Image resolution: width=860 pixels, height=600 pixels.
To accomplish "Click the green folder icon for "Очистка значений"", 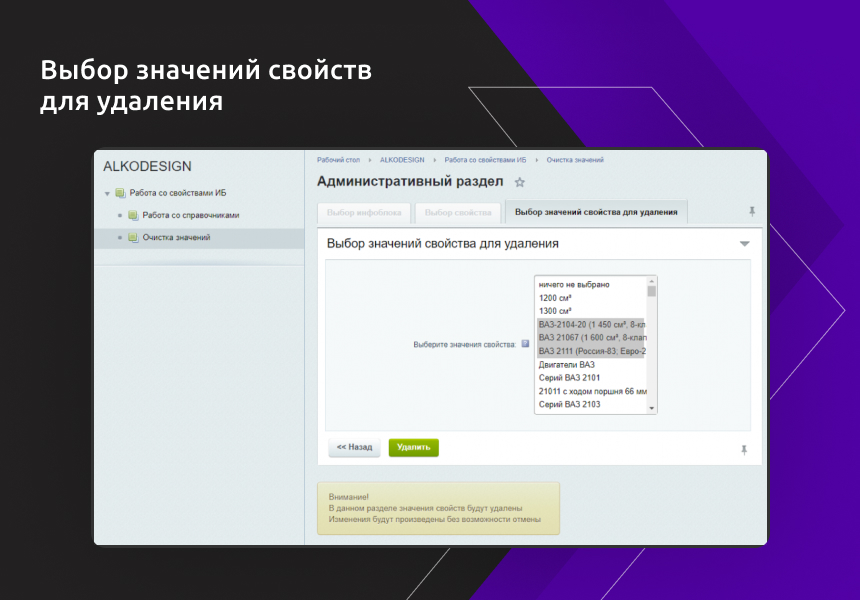I will 133,238.
